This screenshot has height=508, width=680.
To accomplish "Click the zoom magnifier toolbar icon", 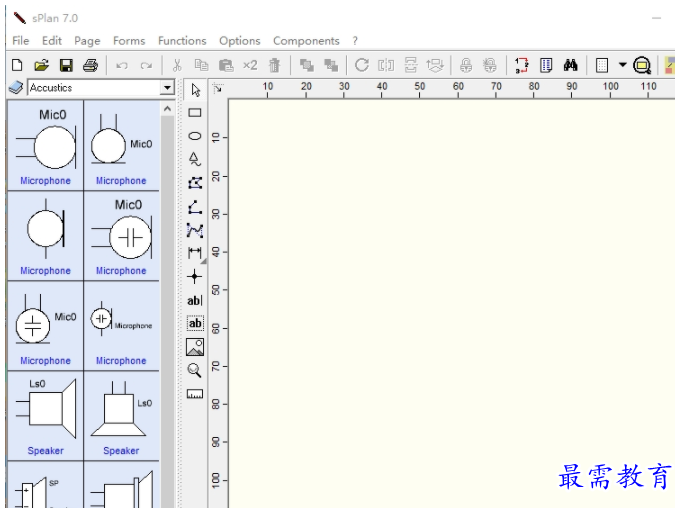I will tap(642, 66).
